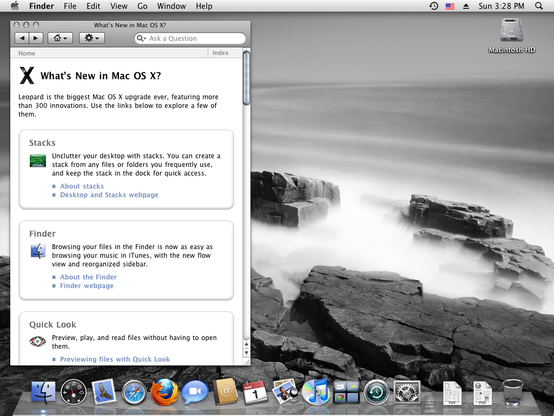Open Finder from the dock
This screenshot has height=416, width=554.
pos(43,392)
